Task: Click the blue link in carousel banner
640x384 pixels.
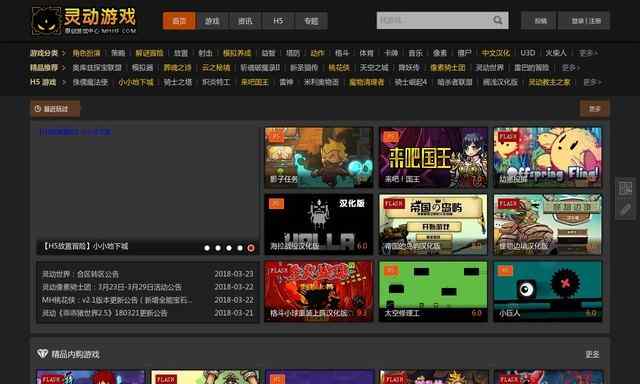Action: pos(75,132)
